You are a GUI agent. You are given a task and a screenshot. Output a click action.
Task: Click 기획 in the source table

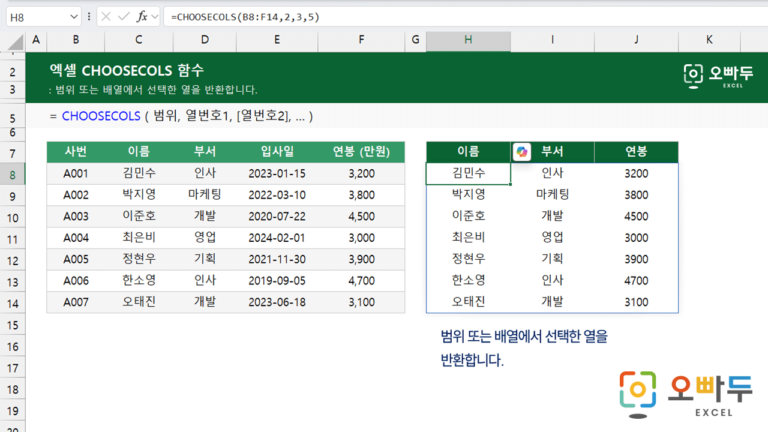pyautogui.click(x=205, y=259)
